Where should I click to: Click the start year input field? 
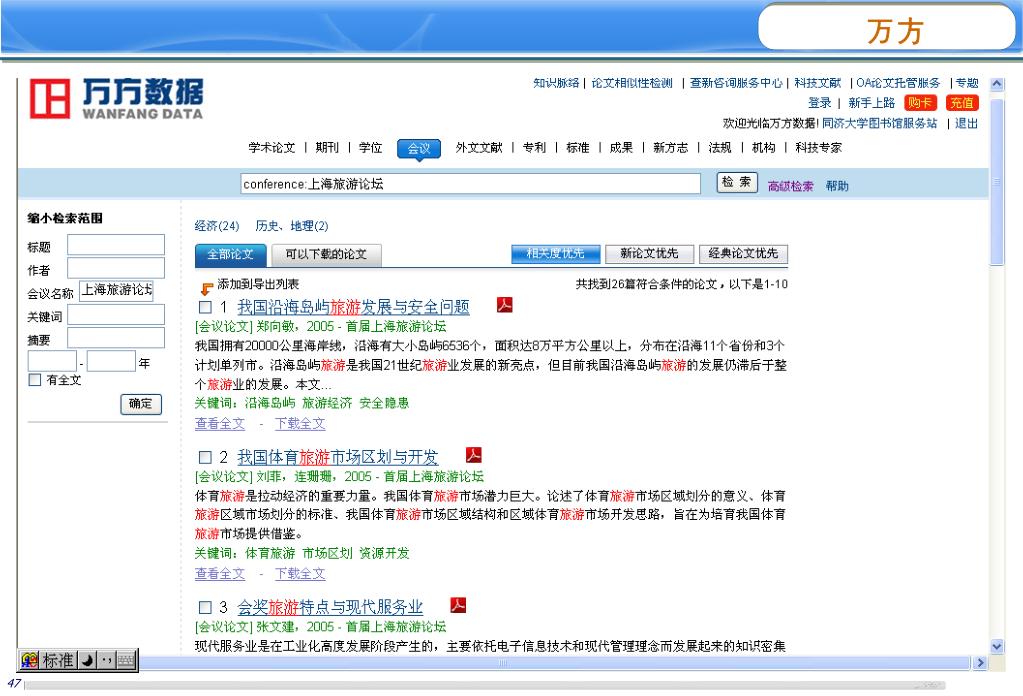(52, 361)
